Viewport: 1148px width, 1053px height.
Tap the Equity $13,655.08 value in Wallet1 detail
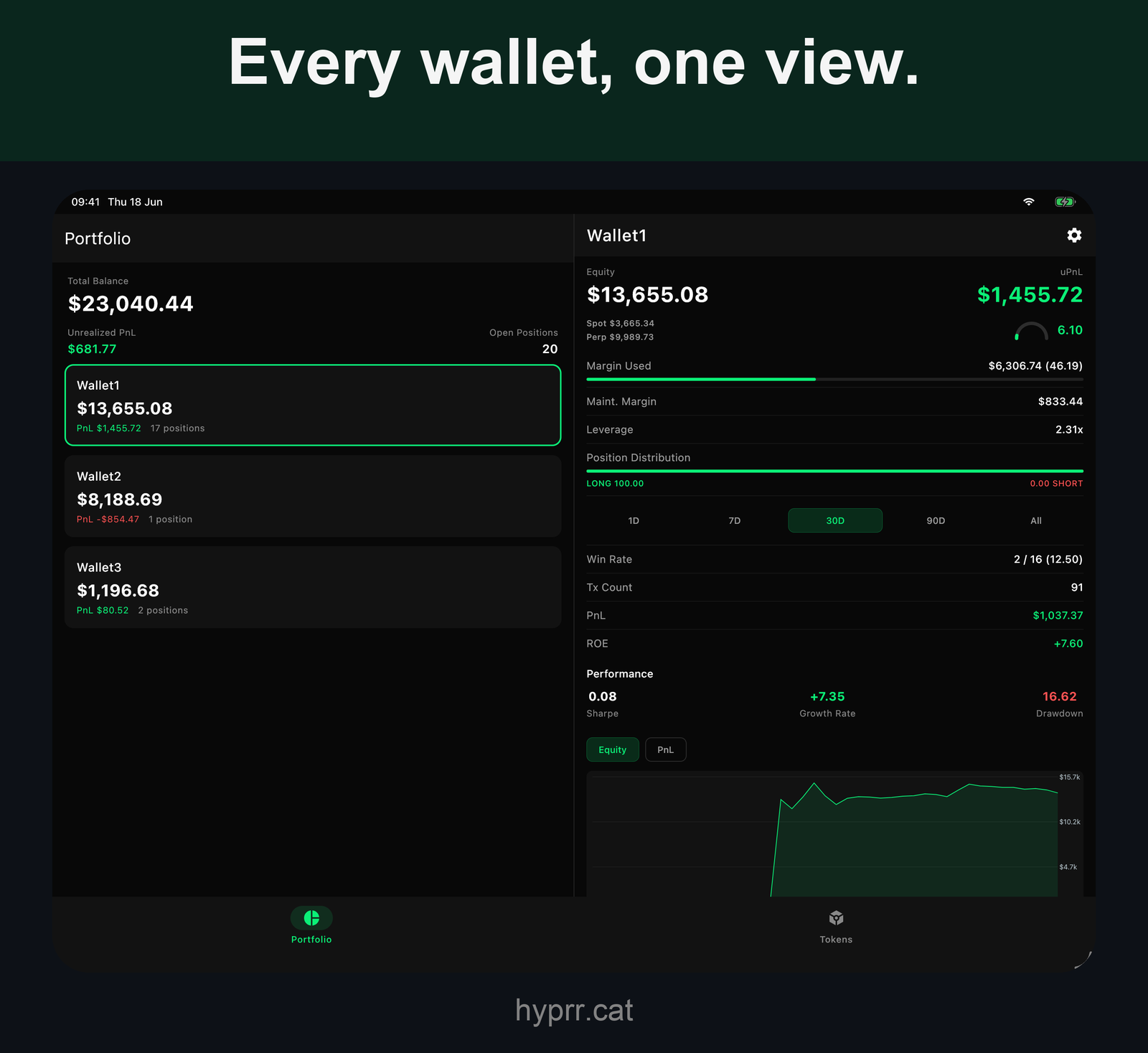click(647, 294)
